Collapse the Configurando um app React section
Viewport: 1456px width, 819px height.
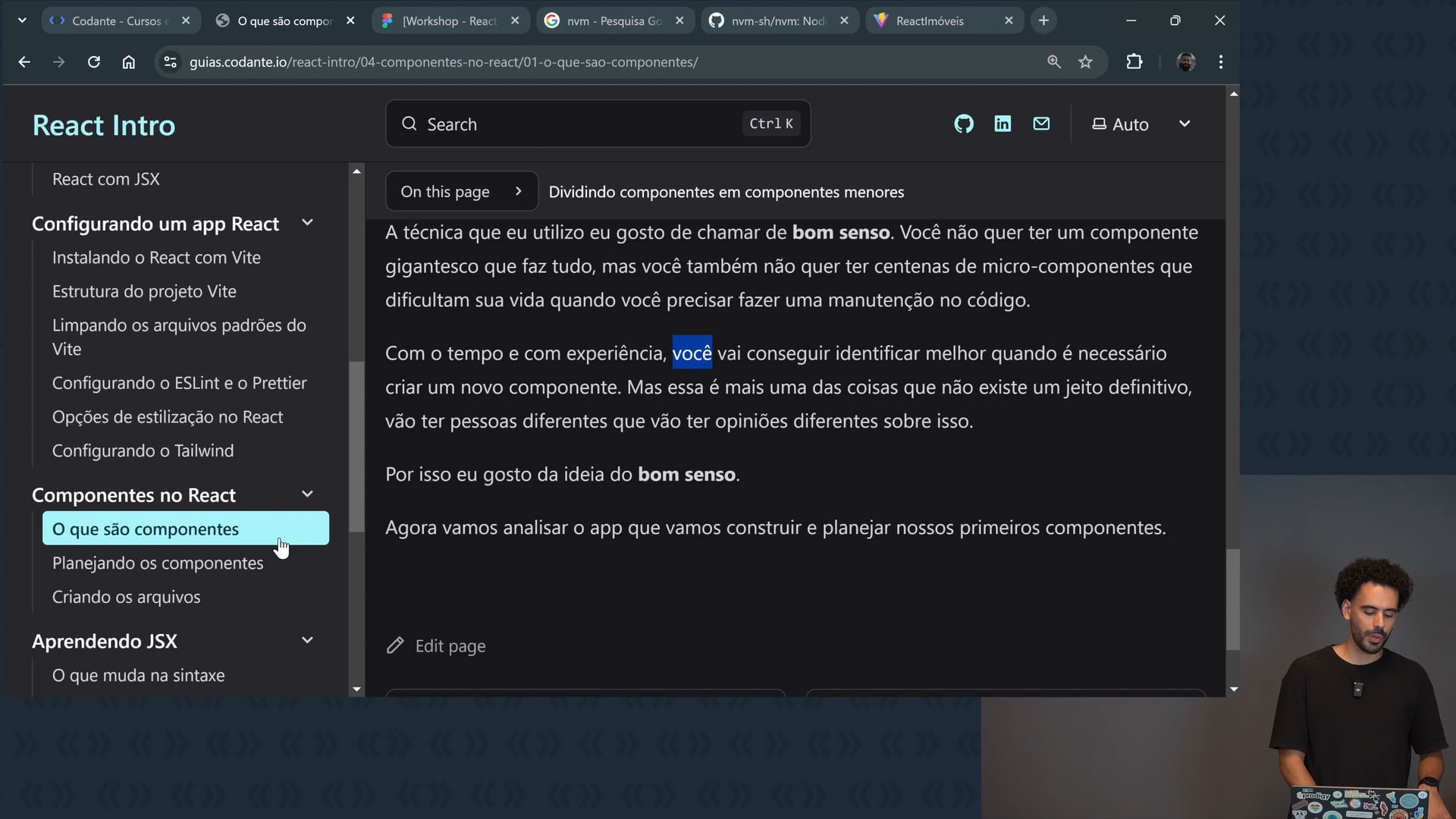pos(307,223)
